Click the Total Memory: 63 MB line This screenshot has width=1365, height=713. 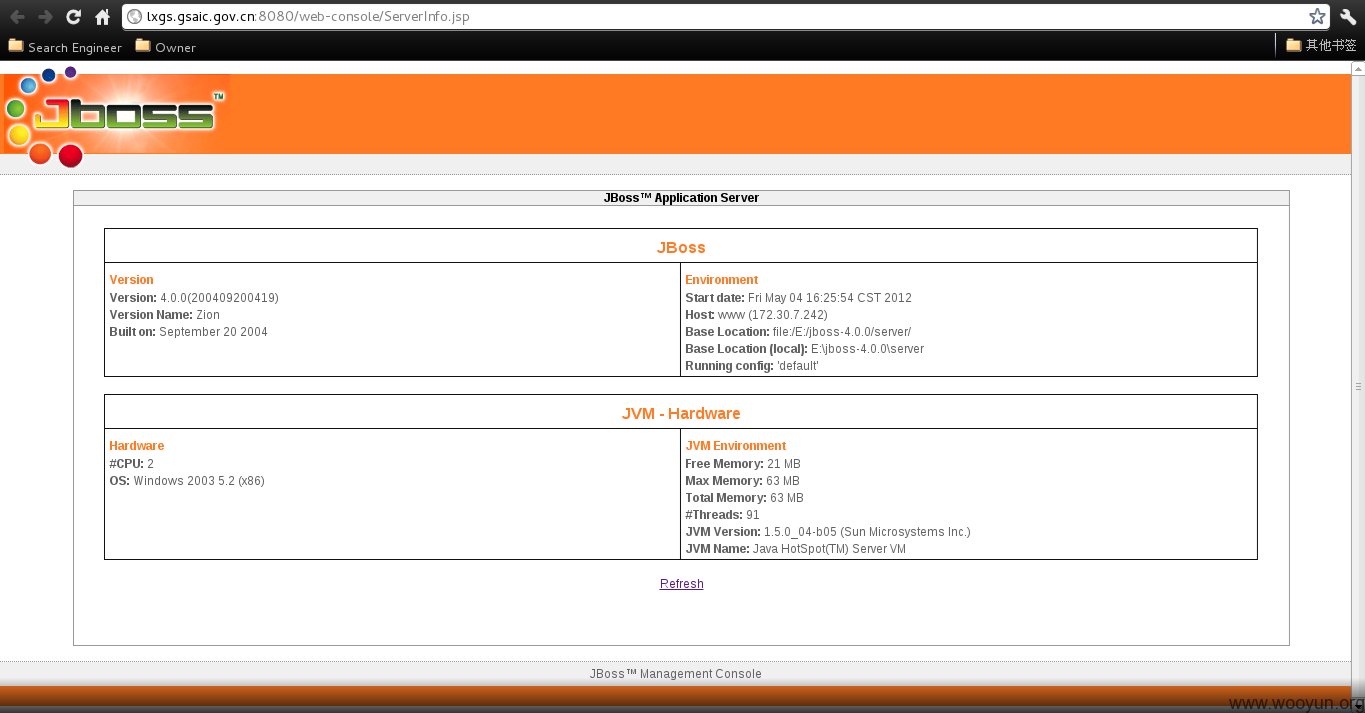(744, 498)
